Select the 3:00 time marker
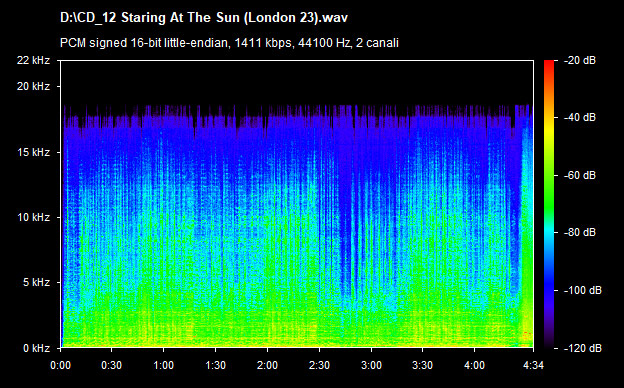 371,365
